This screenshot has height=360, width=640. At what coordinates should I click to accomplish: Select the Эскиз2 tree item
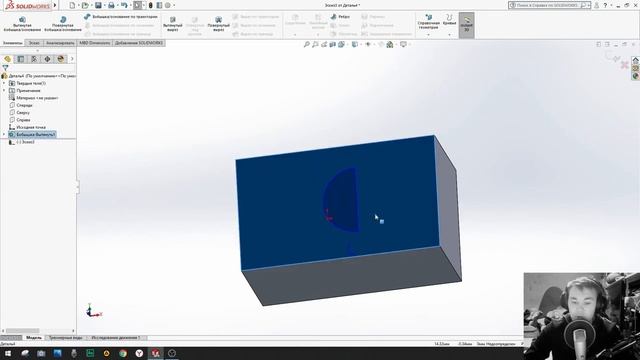pos(22,142)
